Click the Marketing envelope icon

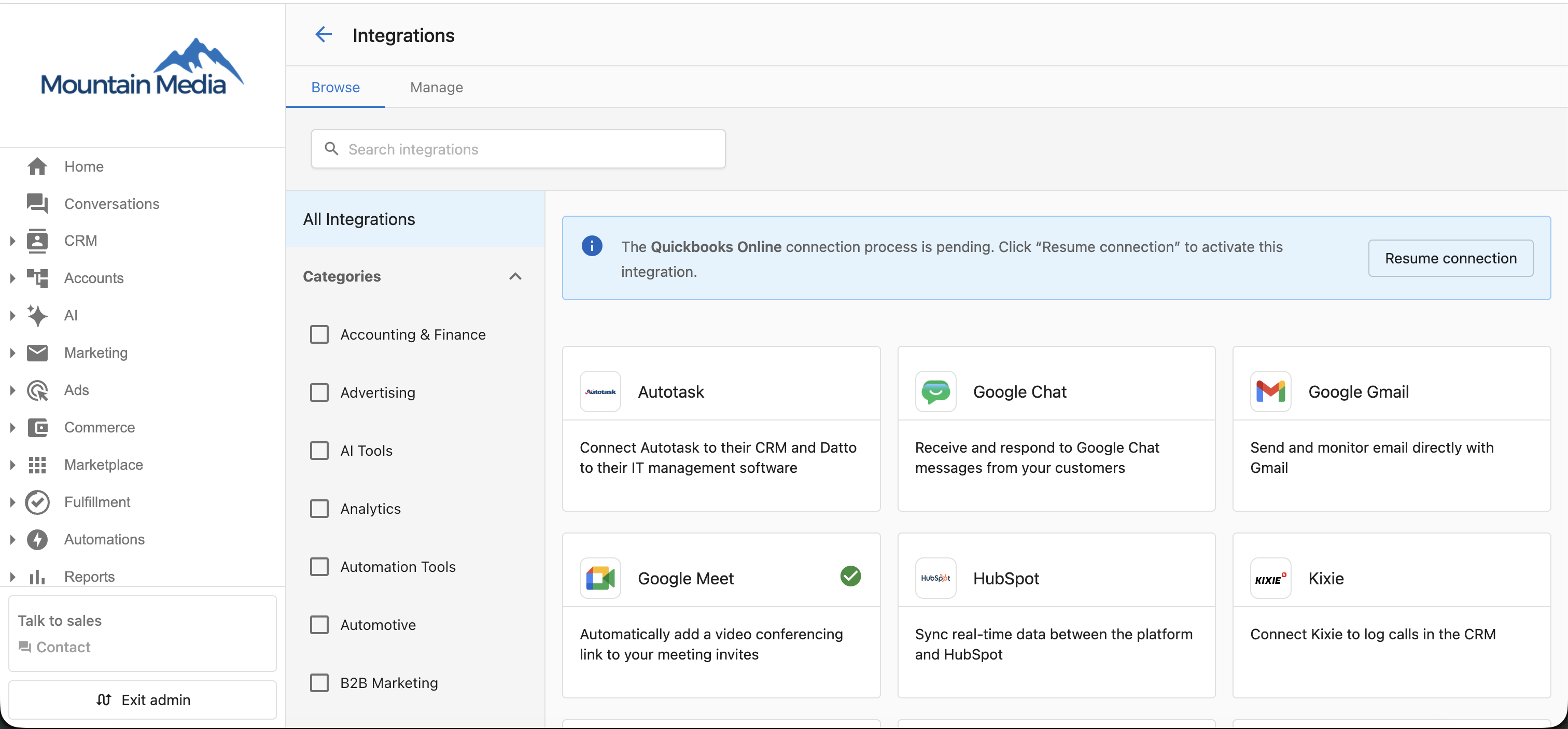pyautogui.click(x=37, y=353)
